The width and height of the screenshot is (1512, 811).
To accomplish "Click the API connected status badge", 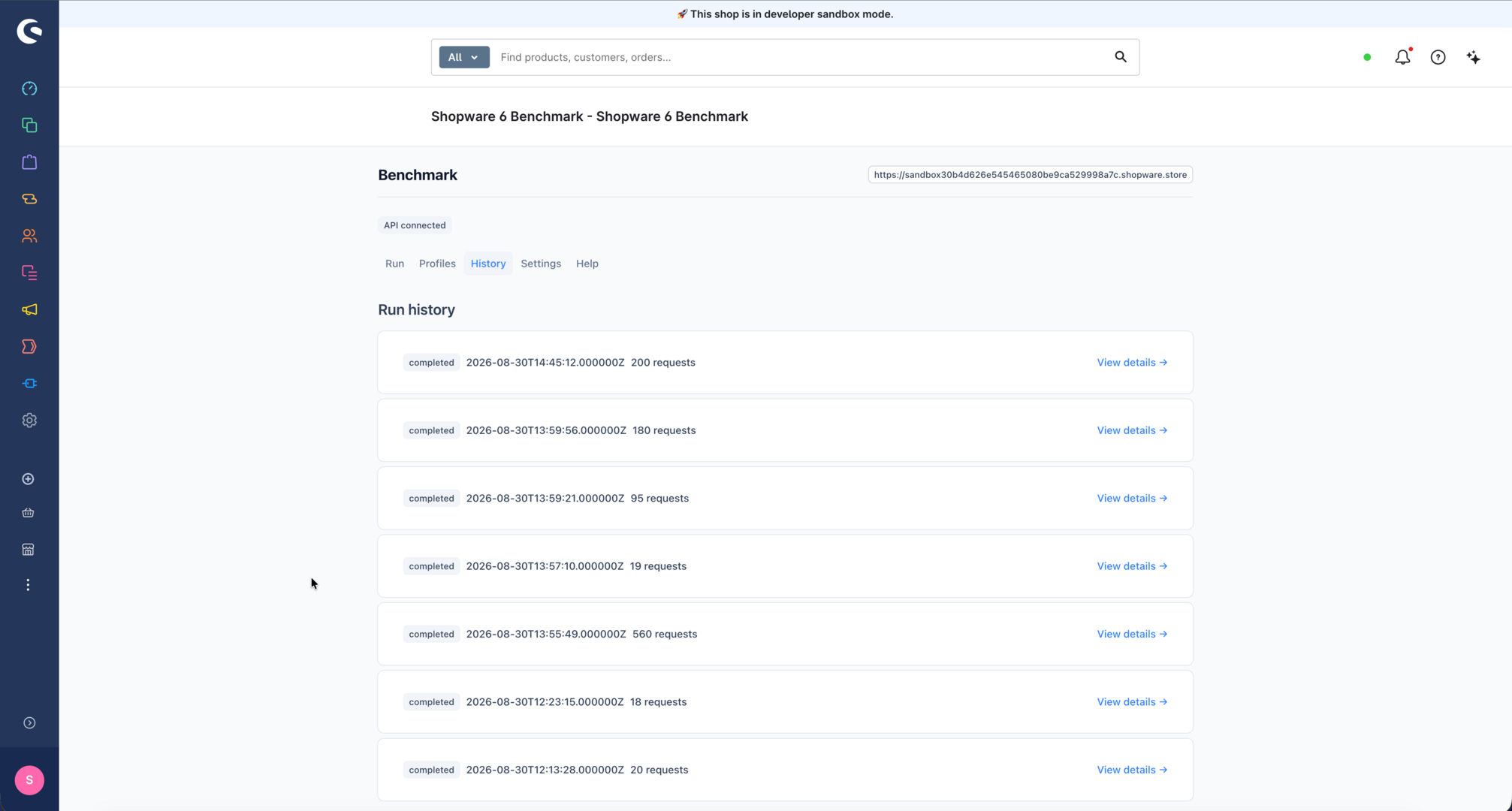I will coord(415,225).
